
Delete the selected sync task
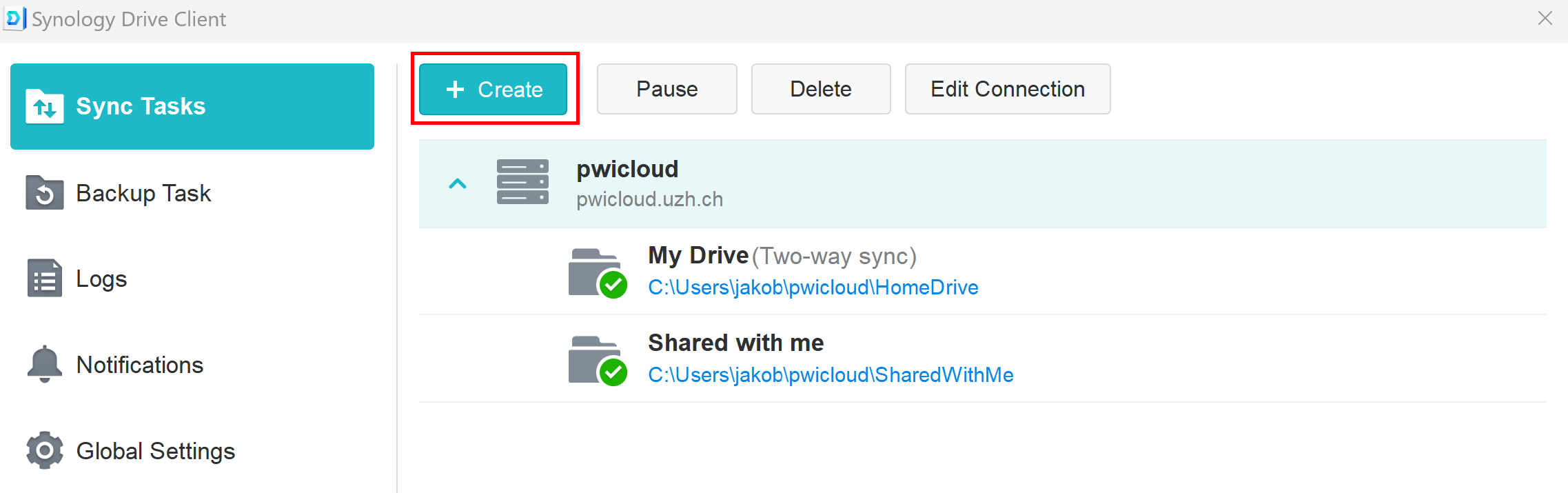click(x=821, y=89)
